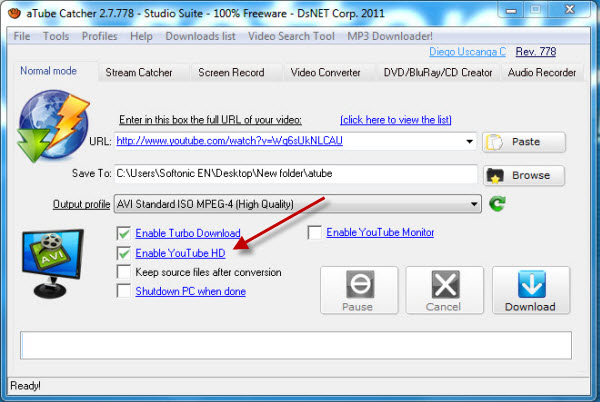The height and width of the screenshot is (402, 600).
Task: Open the Output profile dropdown
Action: click(474, 205)
